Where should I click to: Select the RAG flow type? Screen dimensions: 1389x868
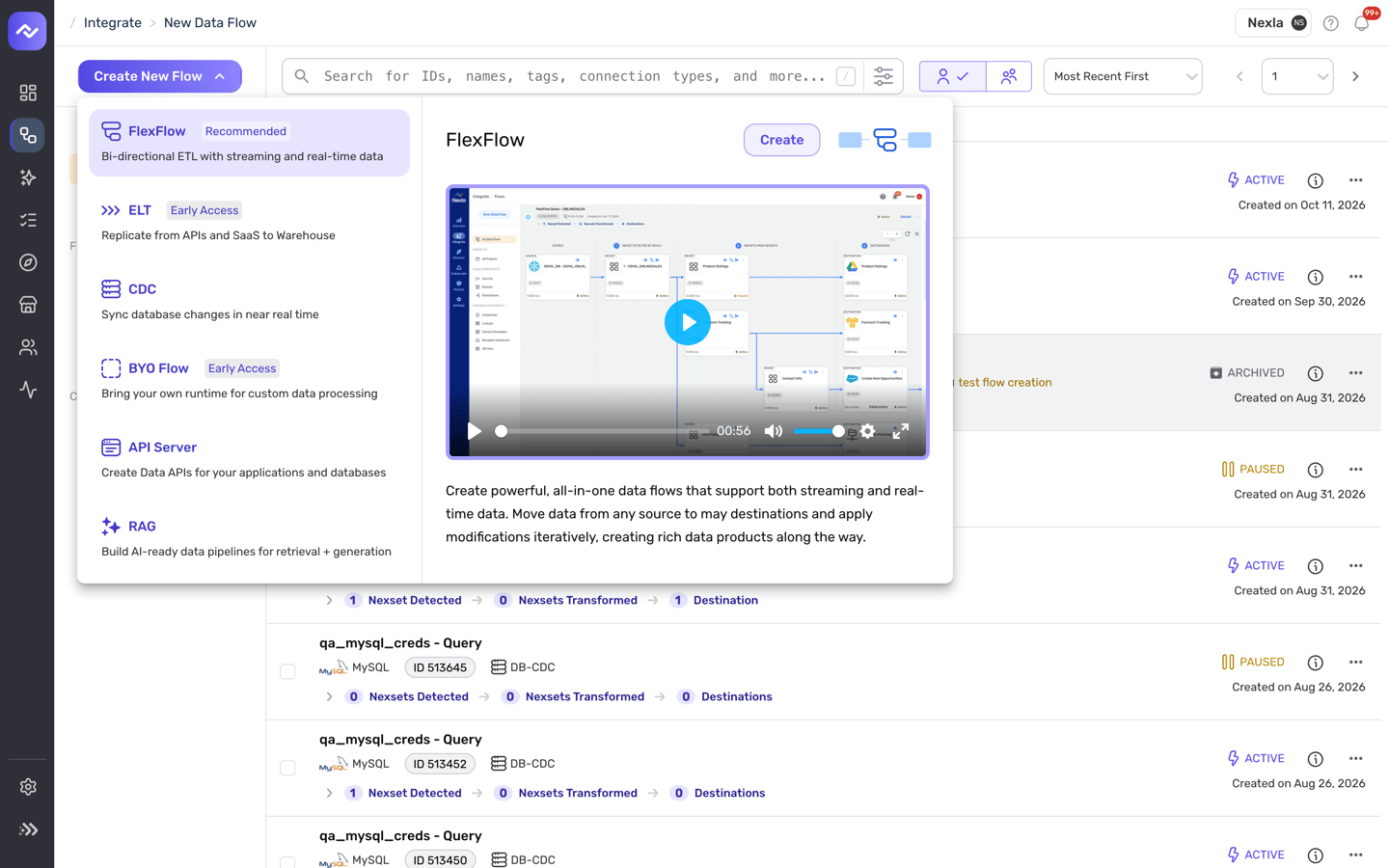point(249,538)
